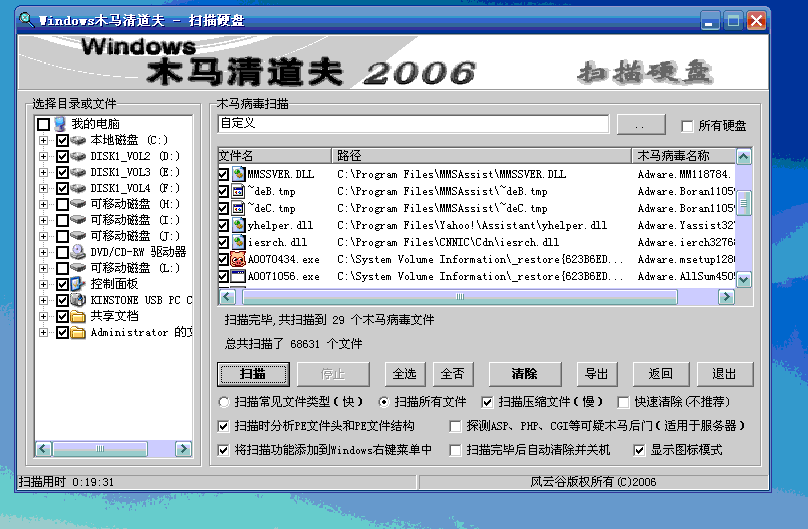Click the KINSTONE USB PC camera icon
808x529 pixels.
point(78,300)
